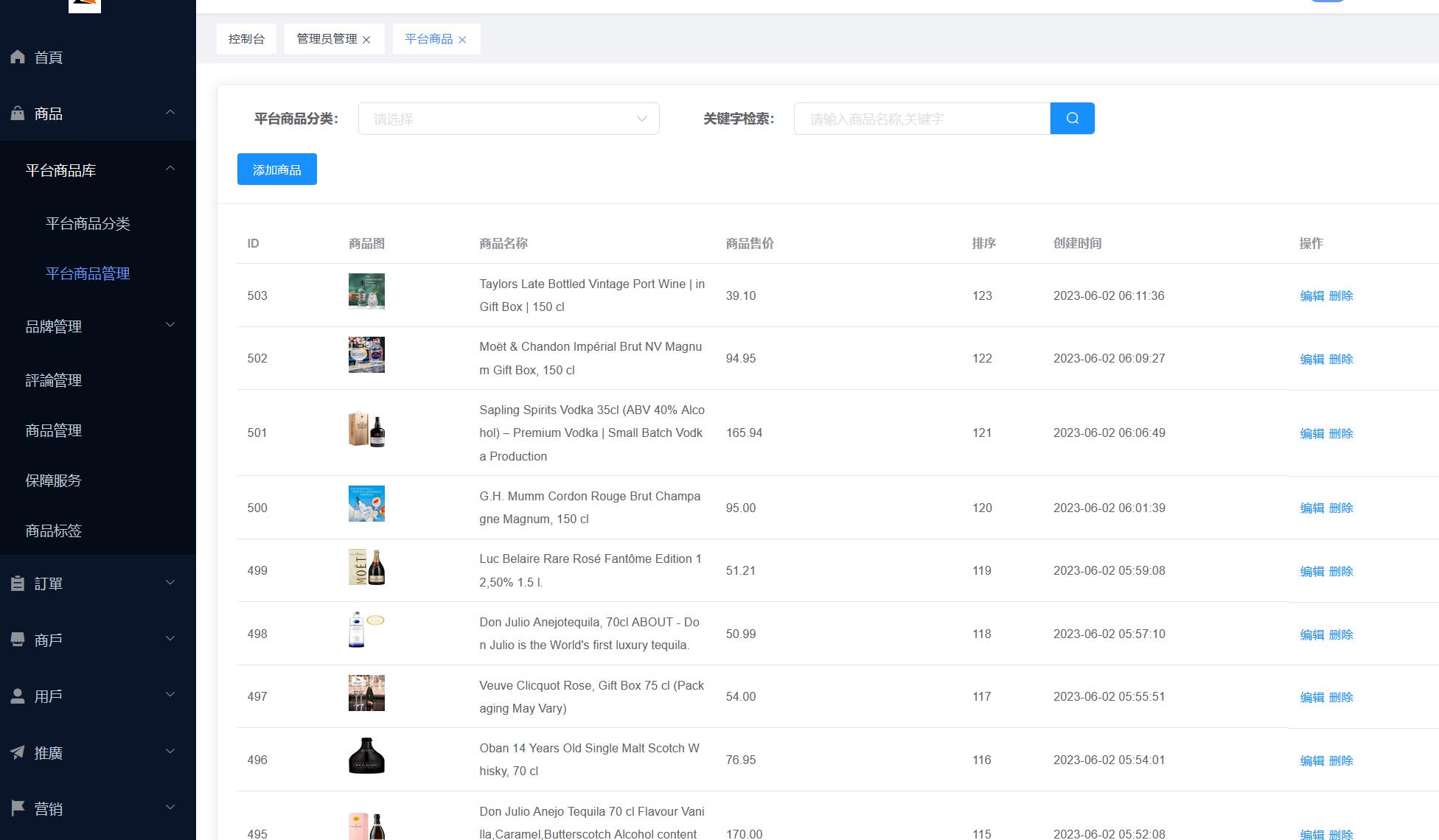Click sort value 122 in Moët row
Viewport: 1439px width, 840px height.
coord(982,358)
